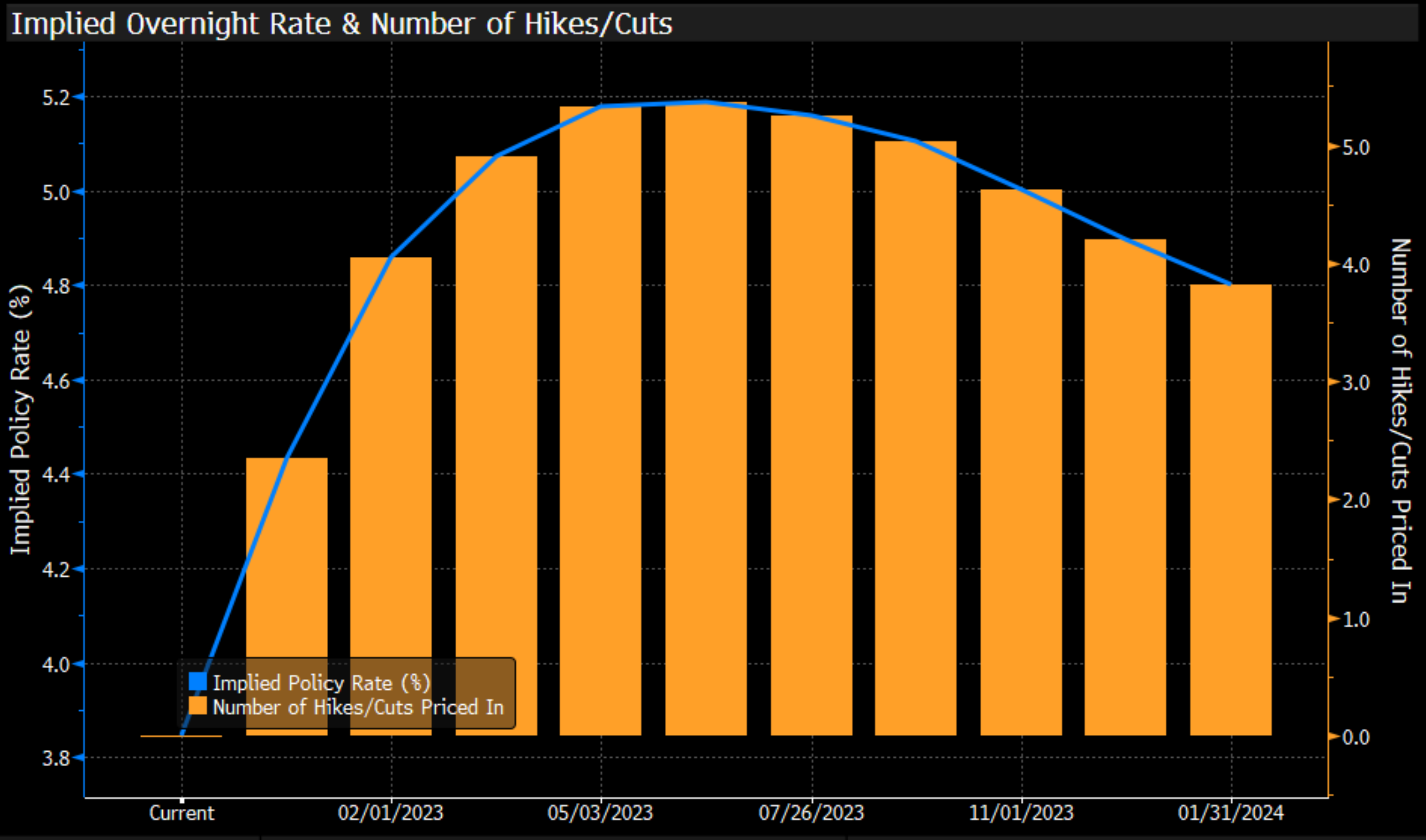Click 'Number of Hikes/Cuts Priced In' legend label
The width and height of the screenshot is (1426, 840).
tap(358, 707)
